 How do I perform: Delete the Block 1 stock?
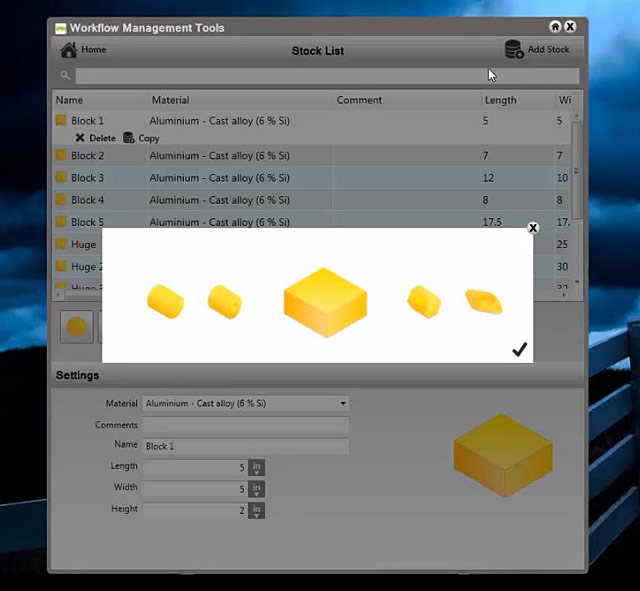pyautogui.click(x=96, y=138)
